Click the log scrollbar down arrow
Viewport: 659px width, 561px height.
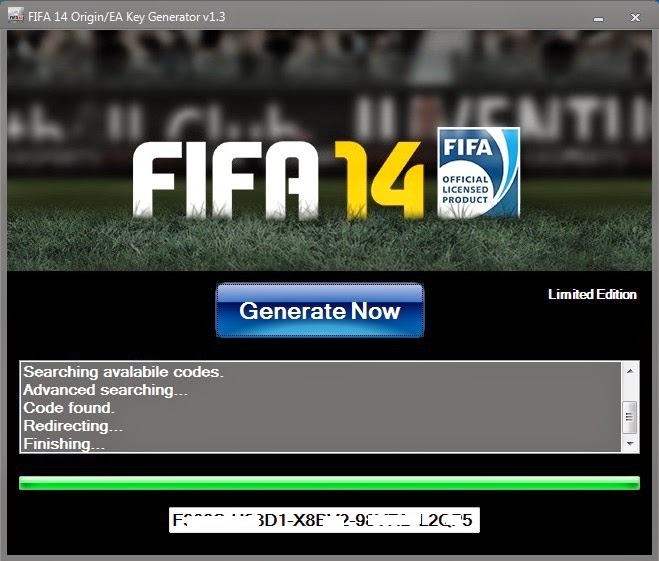pos(630,443)
